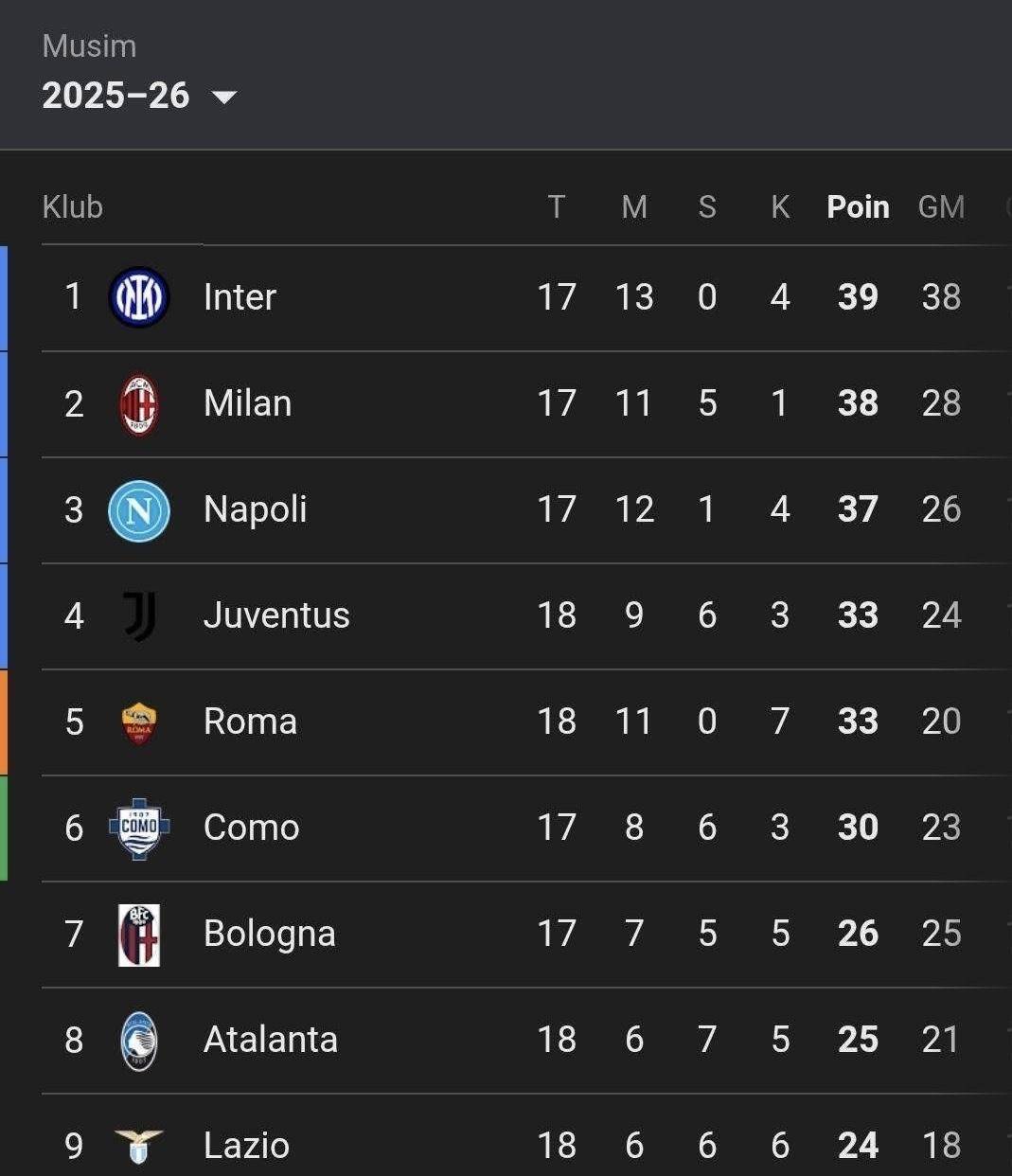Click the dropdown arrow beside 2025–26
The height and width of the screenshot is (1176, 1012).
(224, 97)
